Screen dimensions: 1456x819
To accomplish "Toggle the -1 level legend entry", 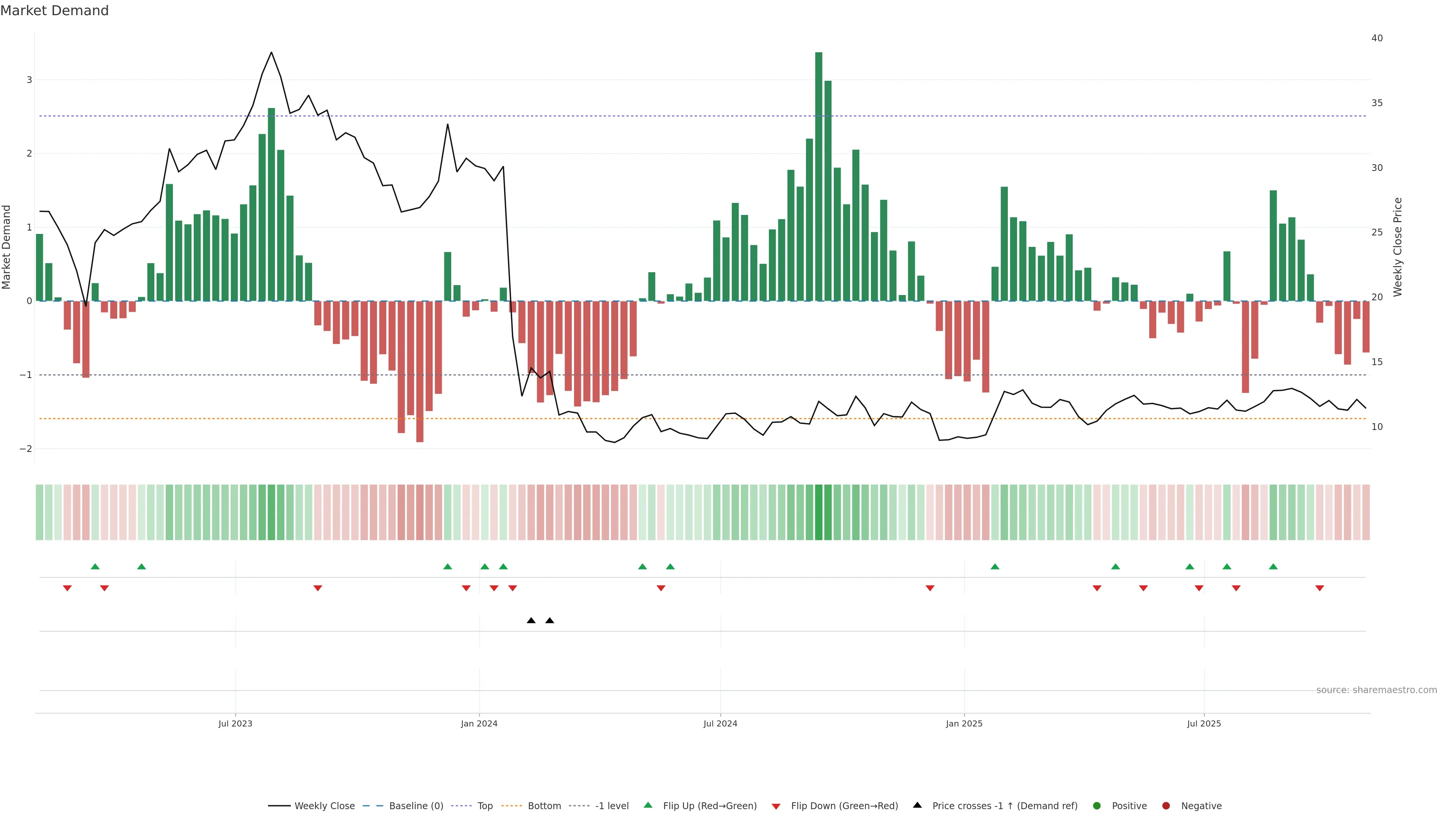I will click(x=612, y=805).
